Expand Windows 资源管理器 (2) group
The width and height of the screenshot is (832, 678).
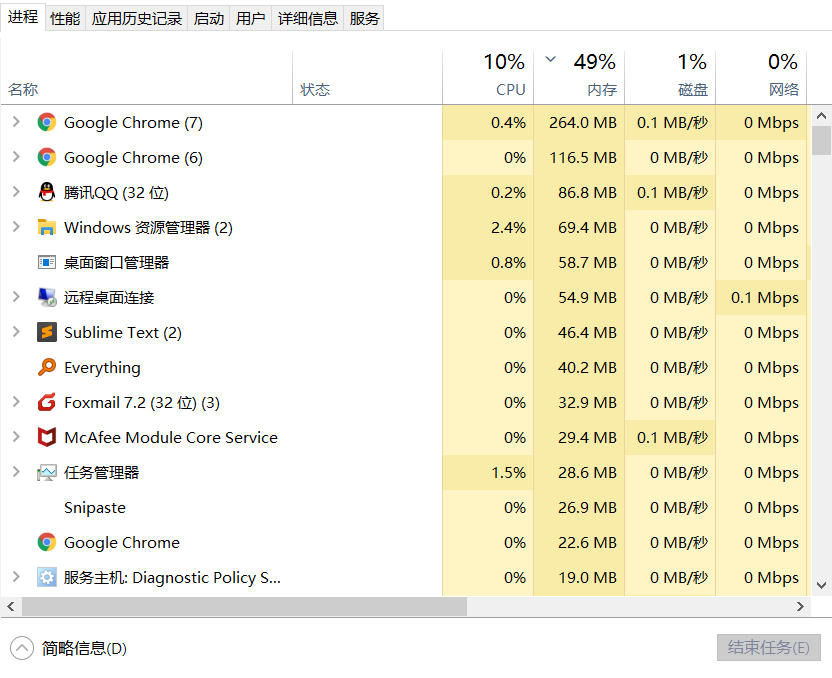[16, 227]
